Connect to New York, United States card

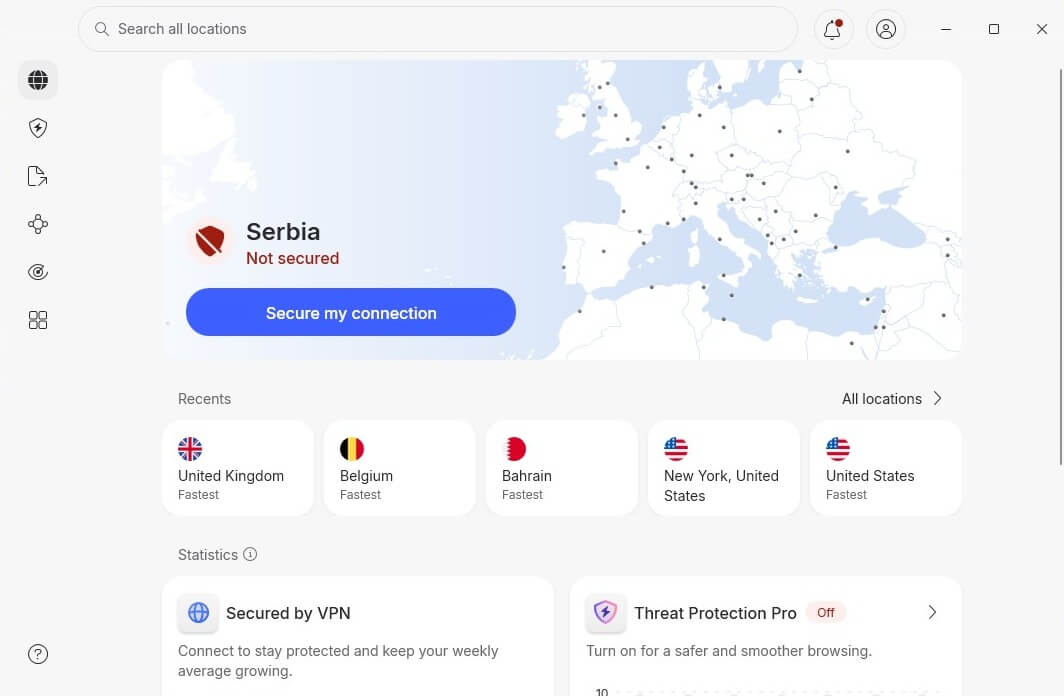(x=724, y=468)
